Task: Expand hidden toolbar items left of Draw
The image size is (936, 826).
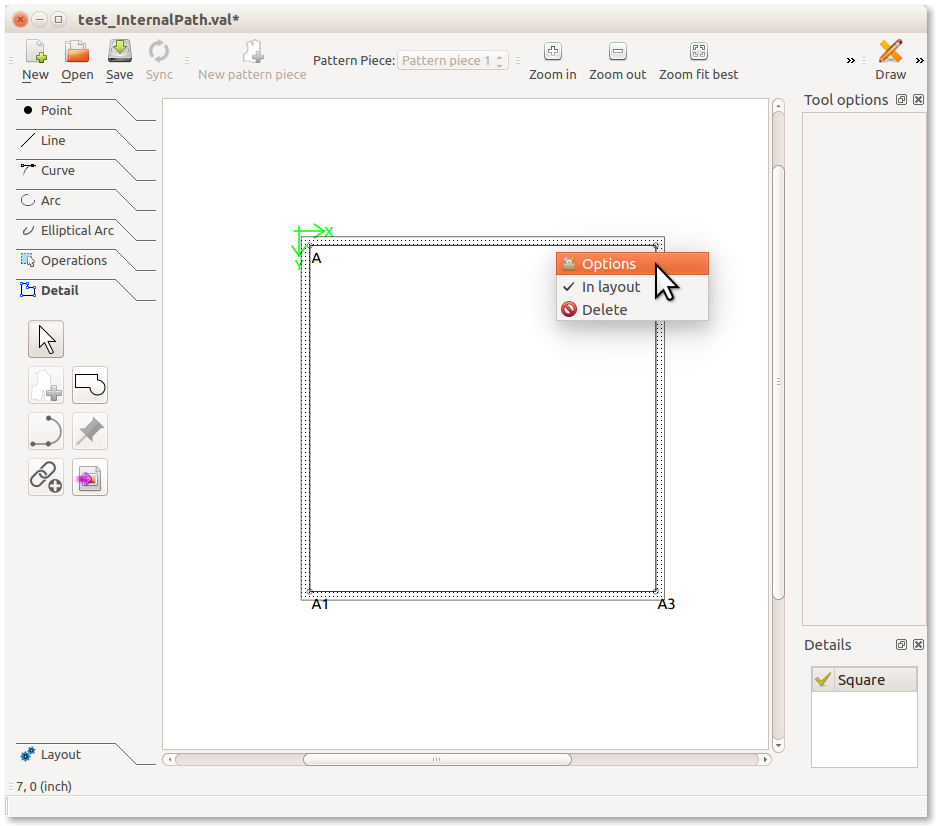Action: [x=850, y=60]
